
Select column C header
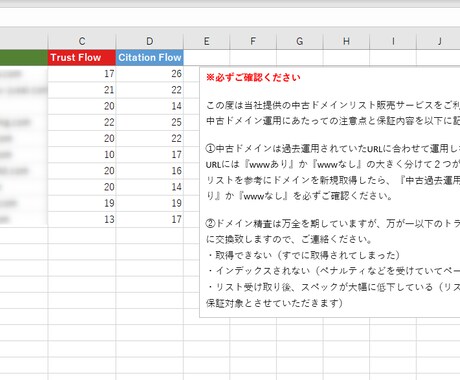coord(82,41)
